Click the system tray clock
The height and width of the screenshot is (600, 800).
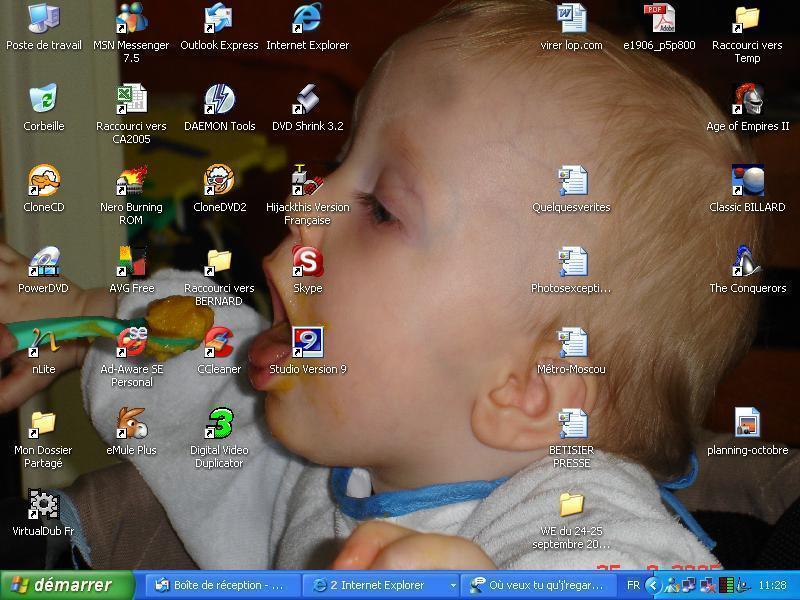click(771, 585)
